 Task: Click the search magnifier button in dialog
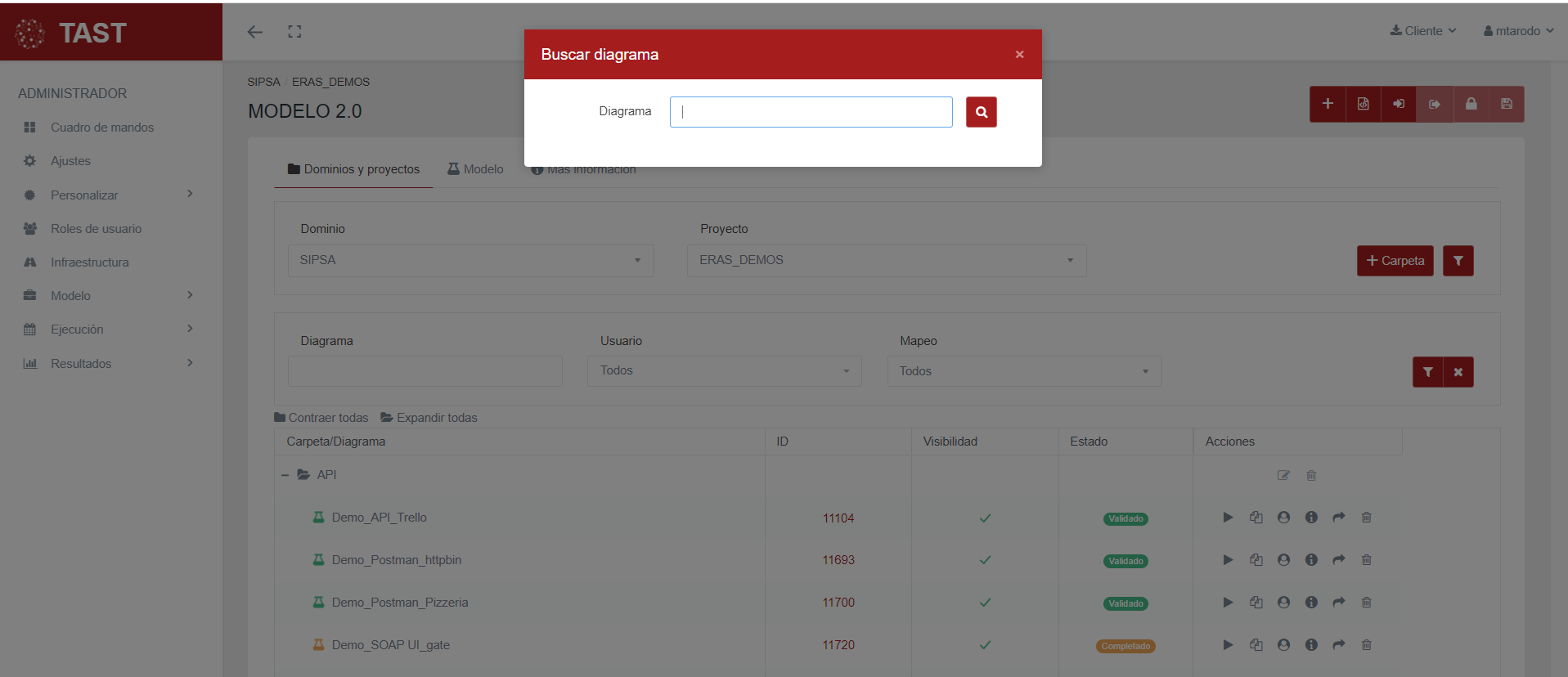(981, 112)
